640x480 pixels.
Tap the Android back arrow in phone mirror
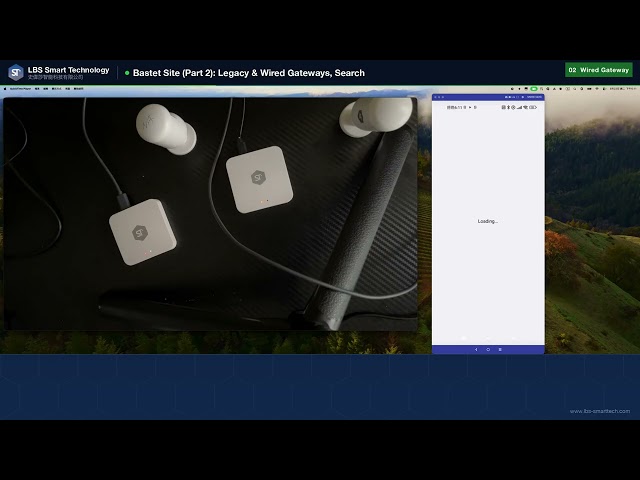point(476,349)
